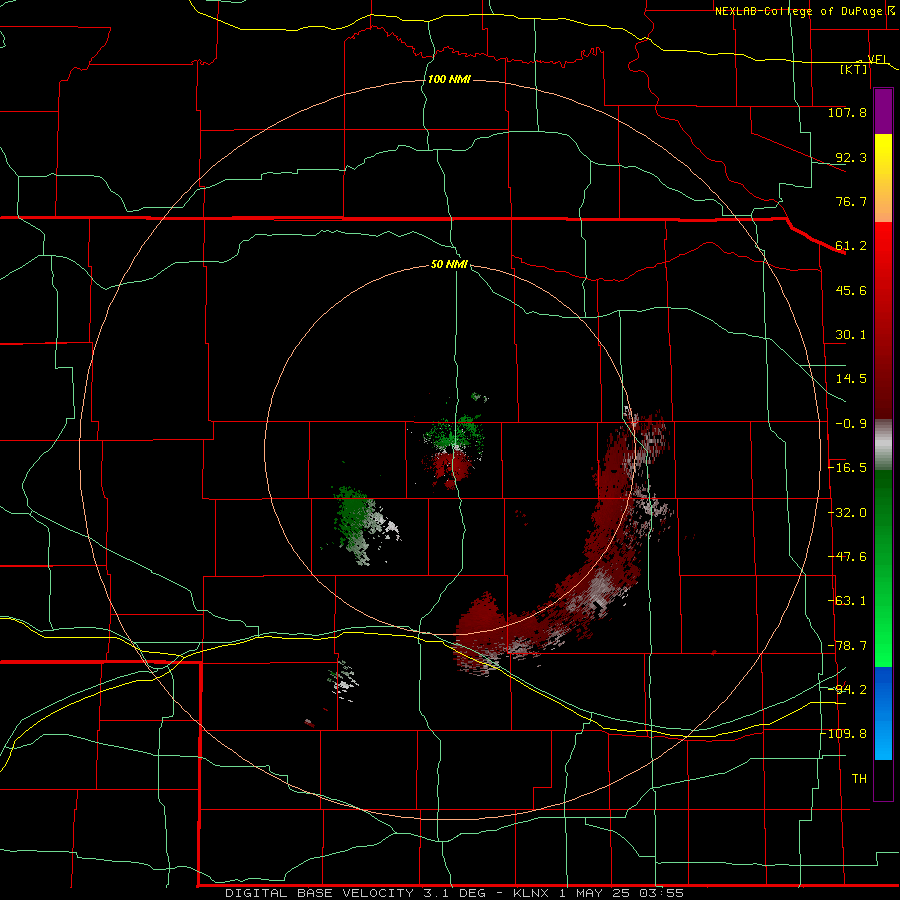Select the -94.2 scale value
Viewport: 900px width, 900px height.
847,690
